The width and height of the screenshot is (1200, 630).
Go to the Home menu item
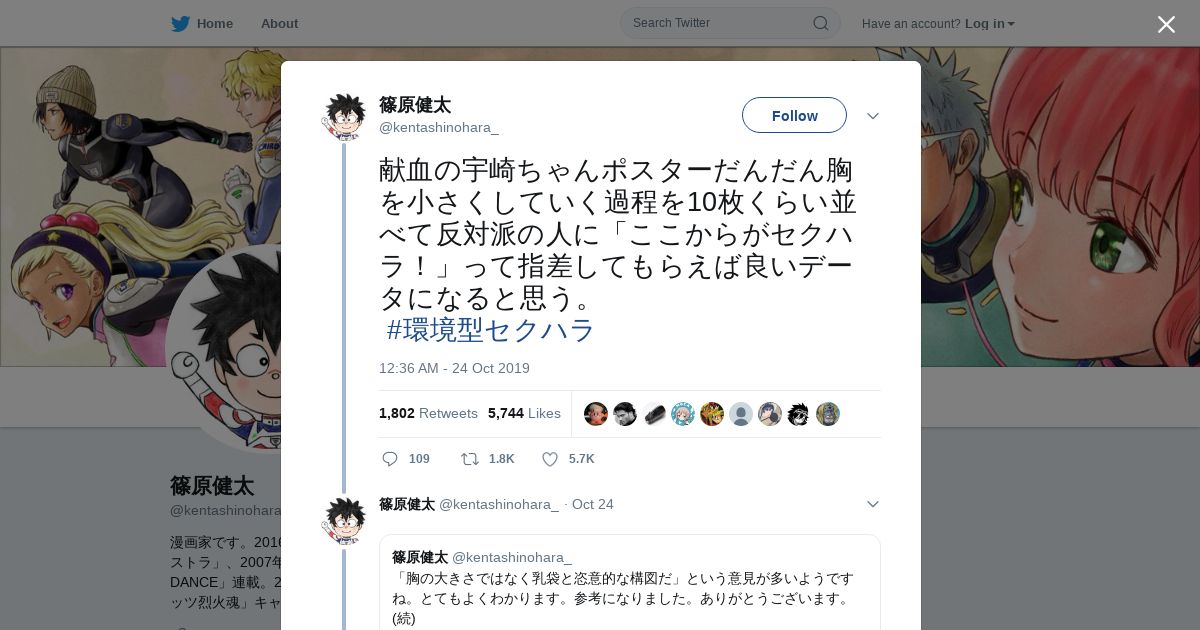[x=215, y=23]
